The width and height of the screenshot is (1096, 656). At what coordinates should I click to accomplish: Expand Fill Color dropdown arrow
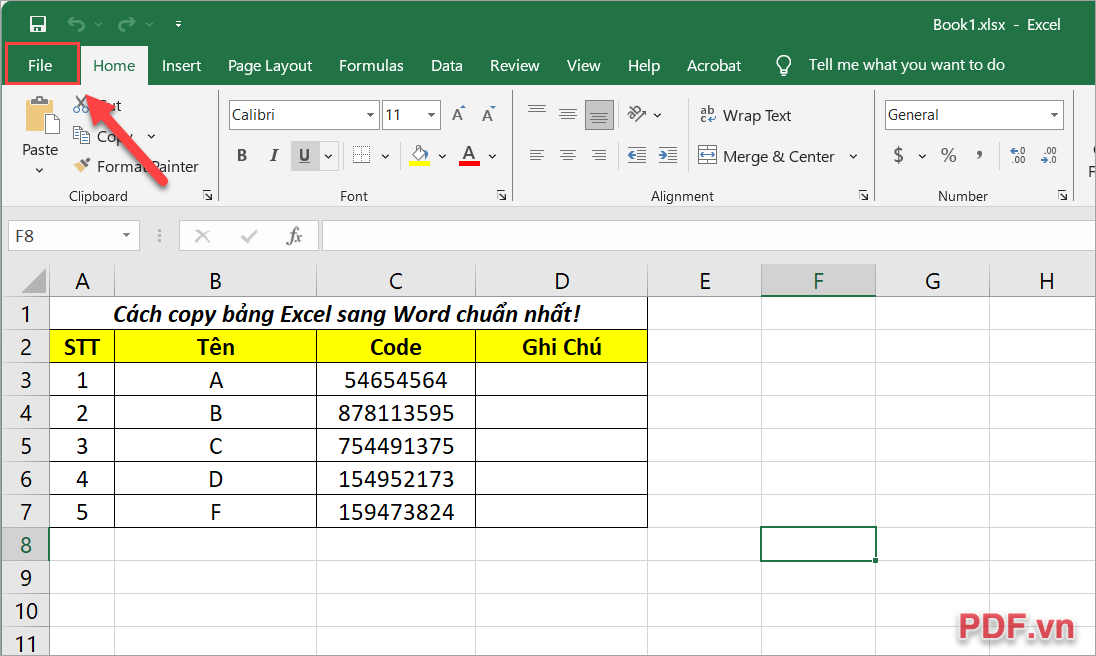coord(442,156)
